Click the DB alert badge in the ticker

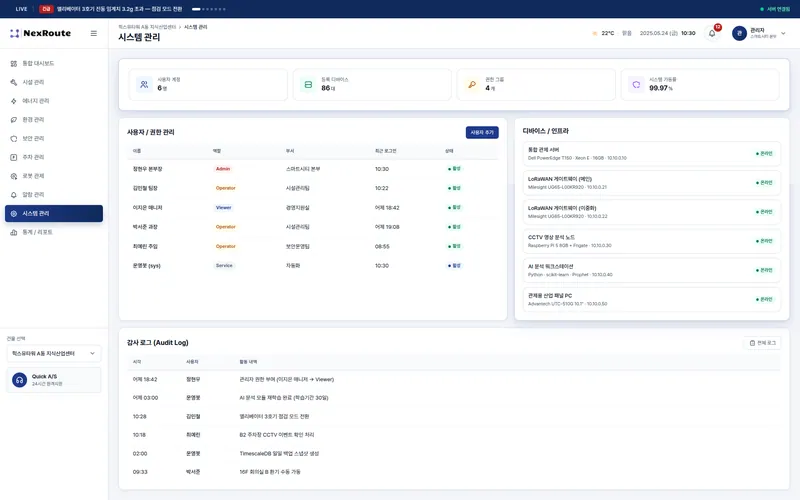click(46, 9)
